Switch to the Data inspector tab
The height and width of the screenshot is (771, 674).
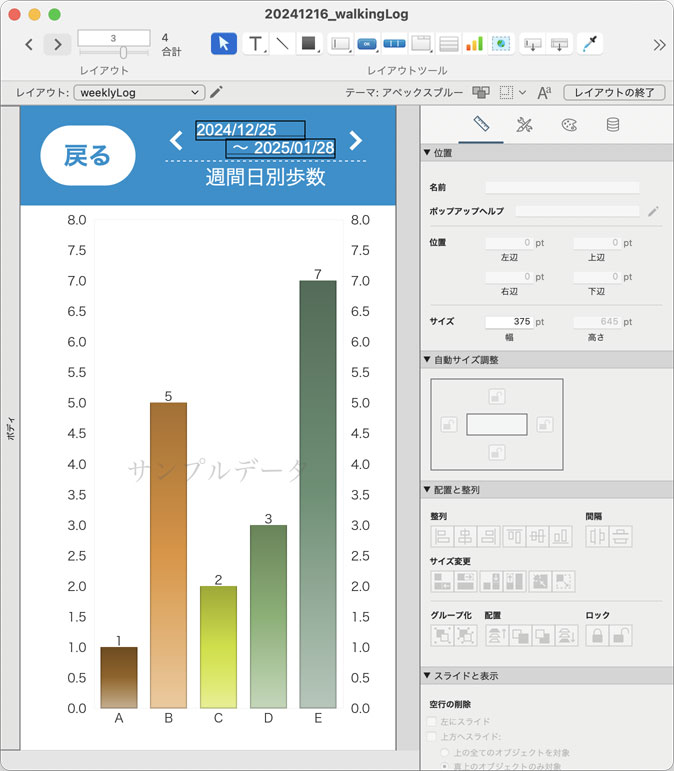click(x=613, y=124)
